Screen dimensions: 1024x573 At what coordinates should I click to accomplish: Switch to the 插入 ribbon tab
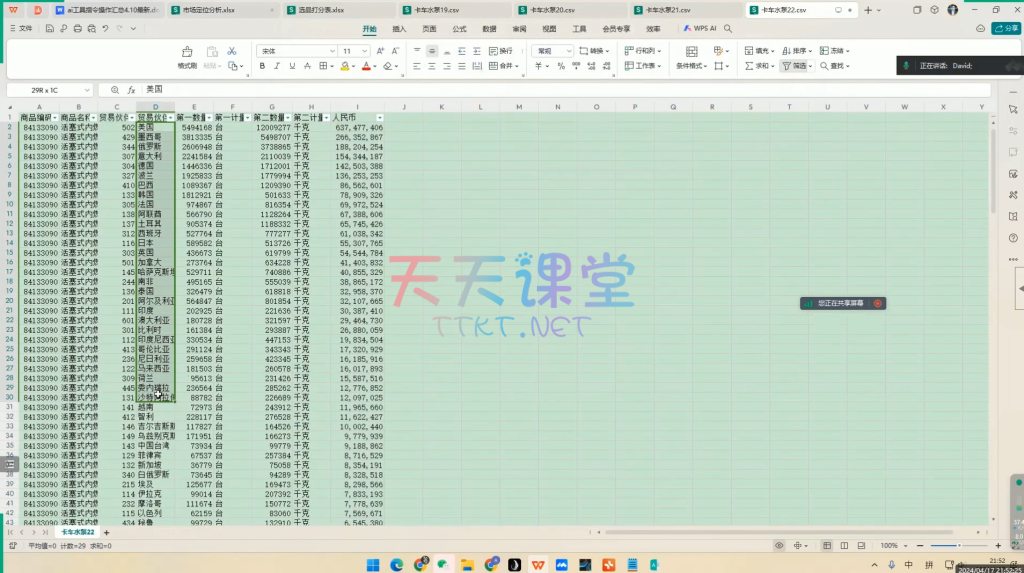pyautogui.click(x=400, y=29)
